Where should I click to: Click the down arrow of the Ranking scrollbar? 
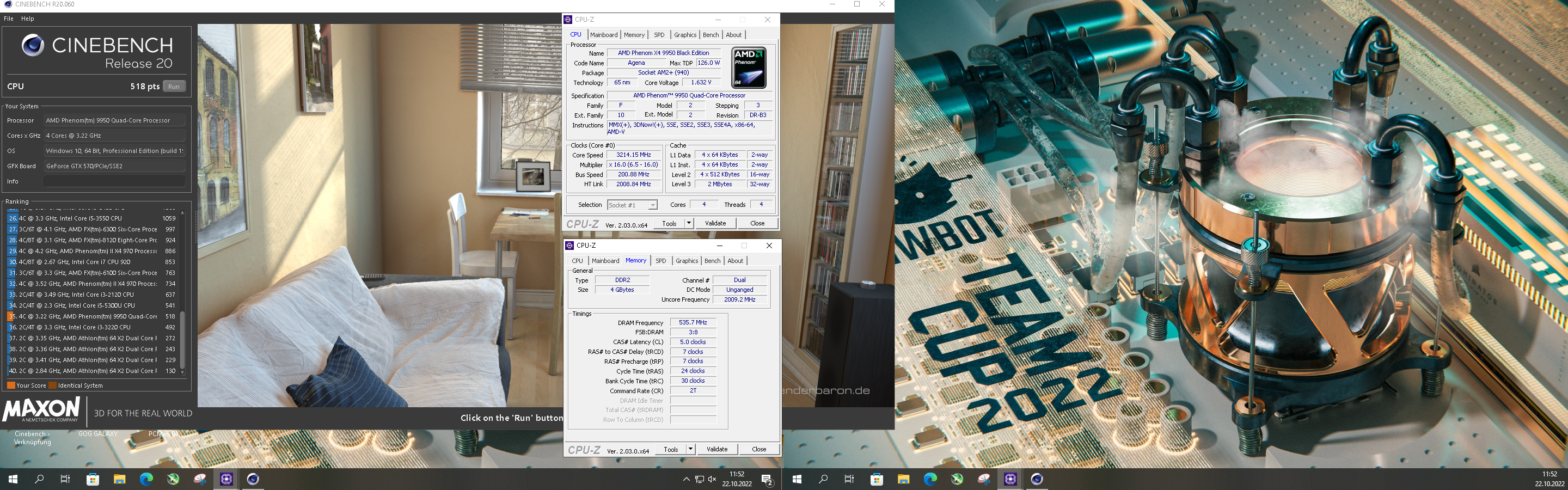182,372
